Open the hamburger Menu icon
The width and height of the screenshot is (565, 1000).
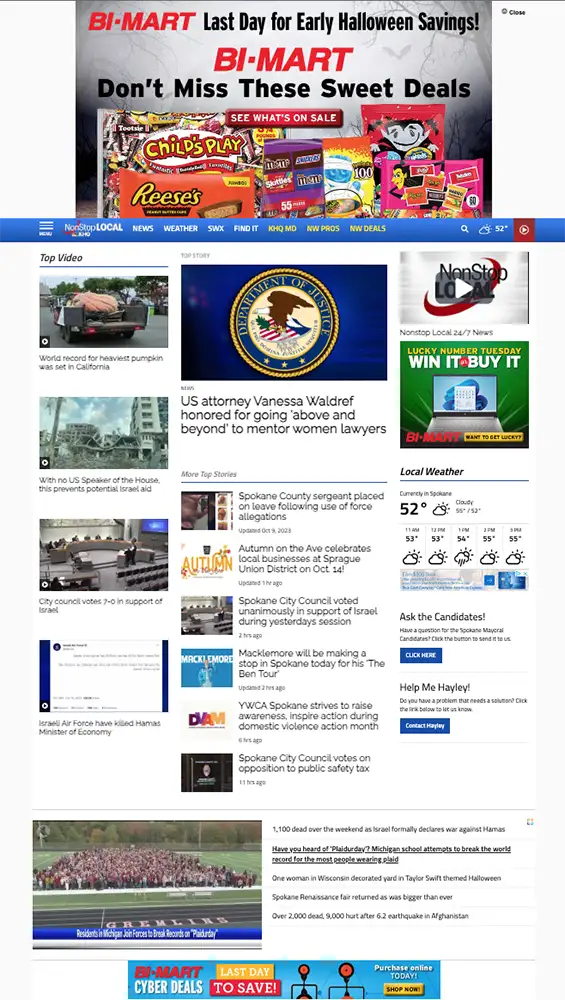point(46,228)
